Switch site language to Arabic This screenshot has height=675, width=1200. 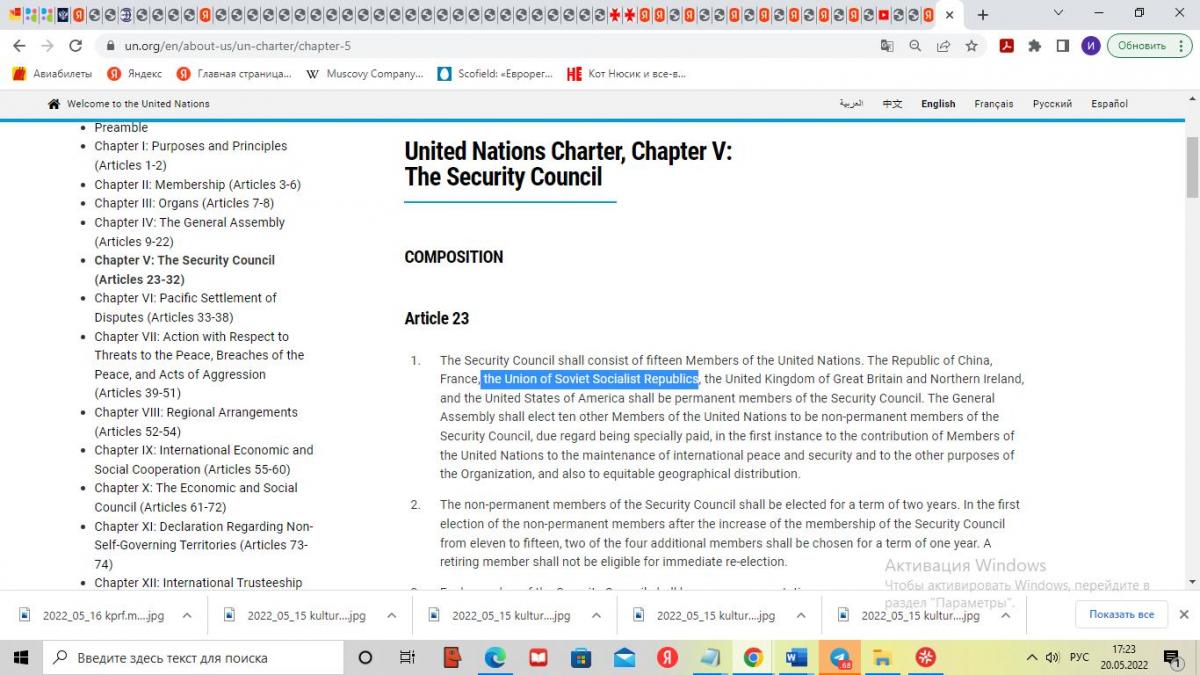[851, 104]
